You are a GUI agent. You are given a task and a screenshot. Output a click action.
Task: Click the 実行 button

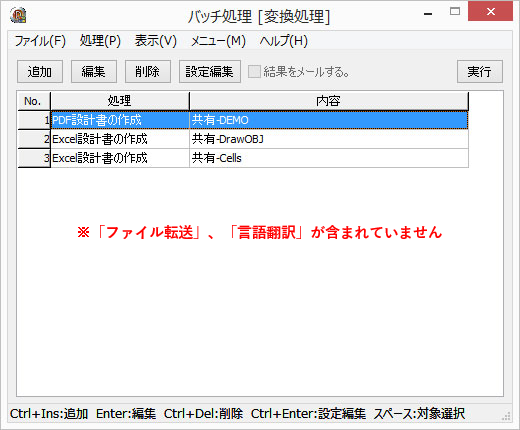[480, 71]
